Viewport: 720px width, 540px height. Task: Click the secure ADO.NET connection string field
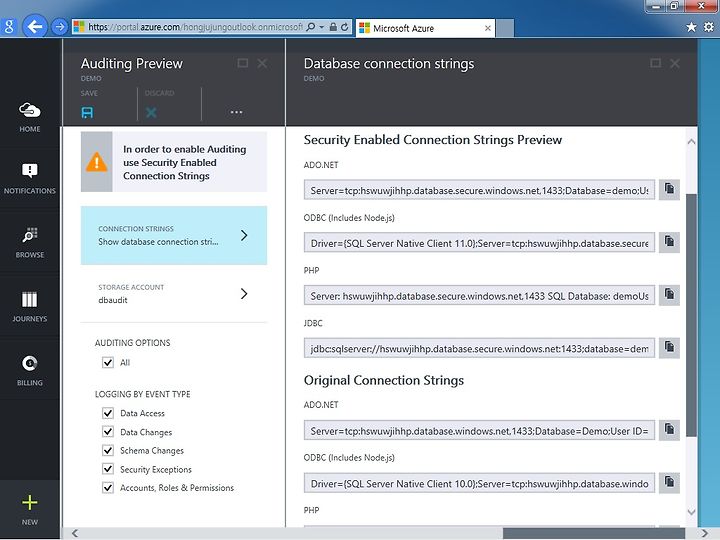tap(479, 190)
